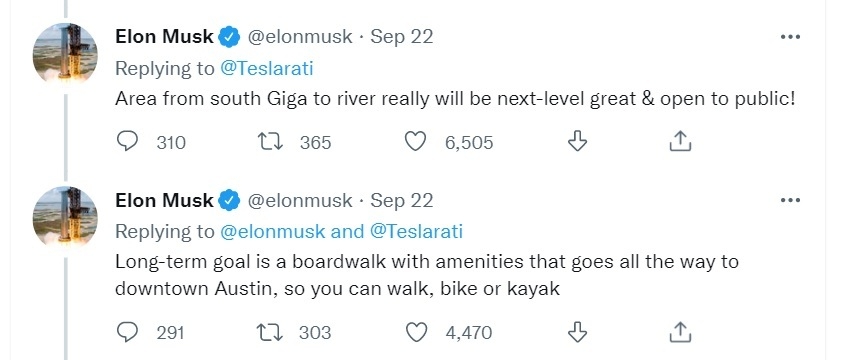The image size is (854, 360).
Task: Open more options on the first tweet
Action: [790, 37]
